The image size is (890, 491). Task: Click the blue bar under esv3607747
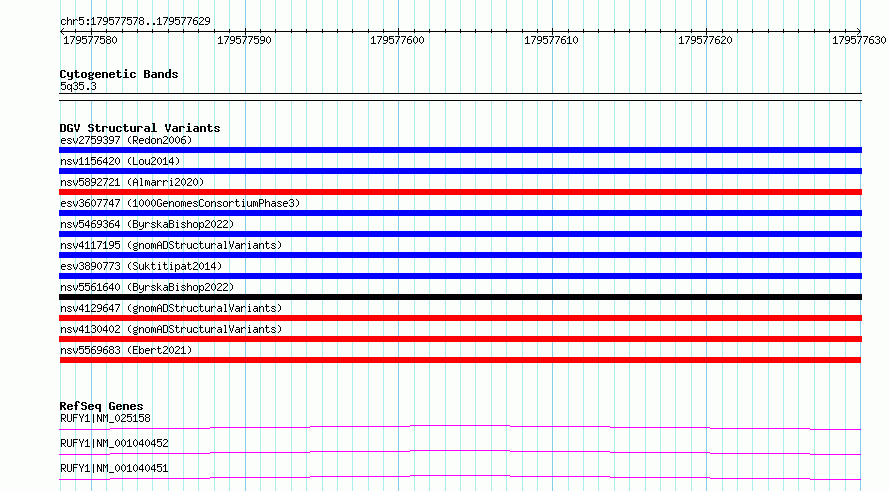(460, 213)
